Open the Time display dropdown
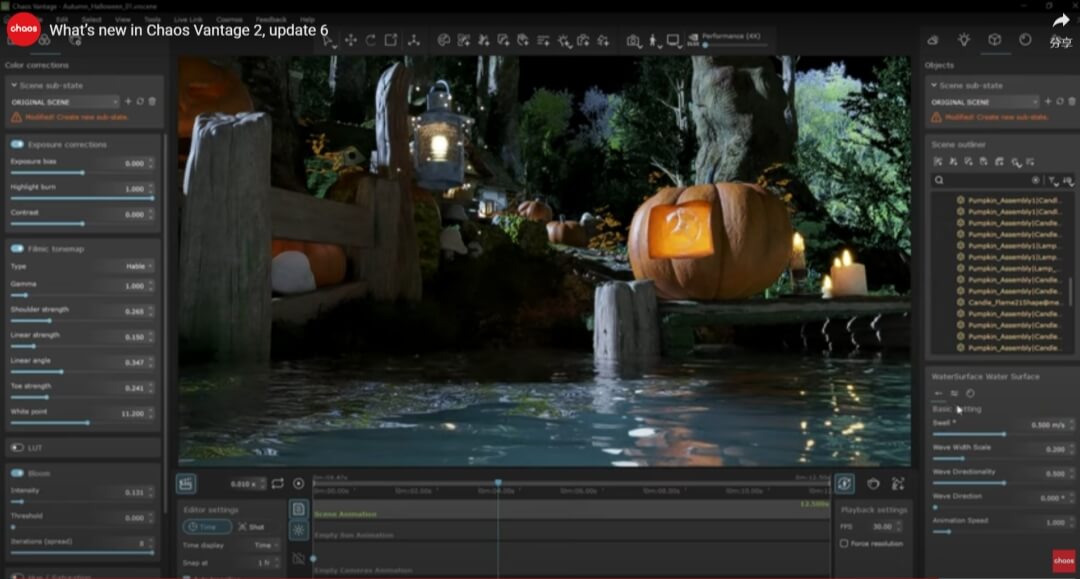The height and width of the screenshot is (579, 1080). tap(265, 545)
